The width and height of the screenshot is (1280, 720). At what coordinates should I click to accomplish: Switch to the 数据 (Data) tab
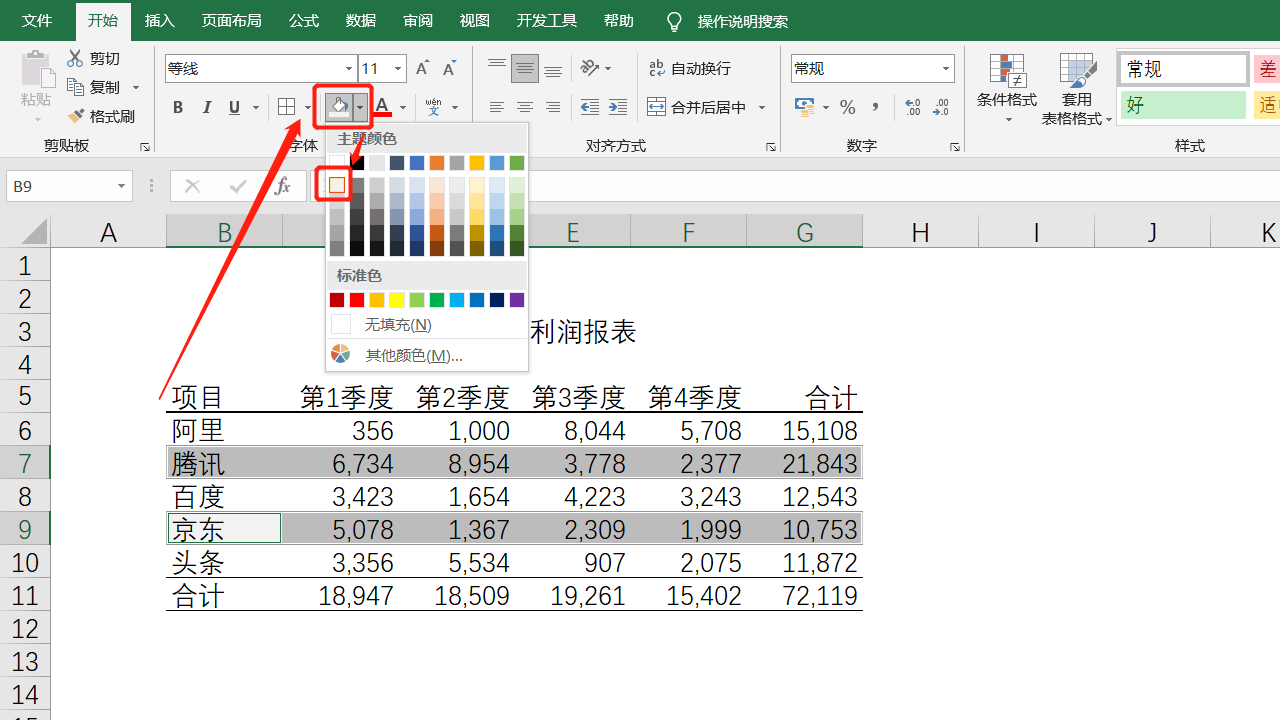[x=361, y=21]
